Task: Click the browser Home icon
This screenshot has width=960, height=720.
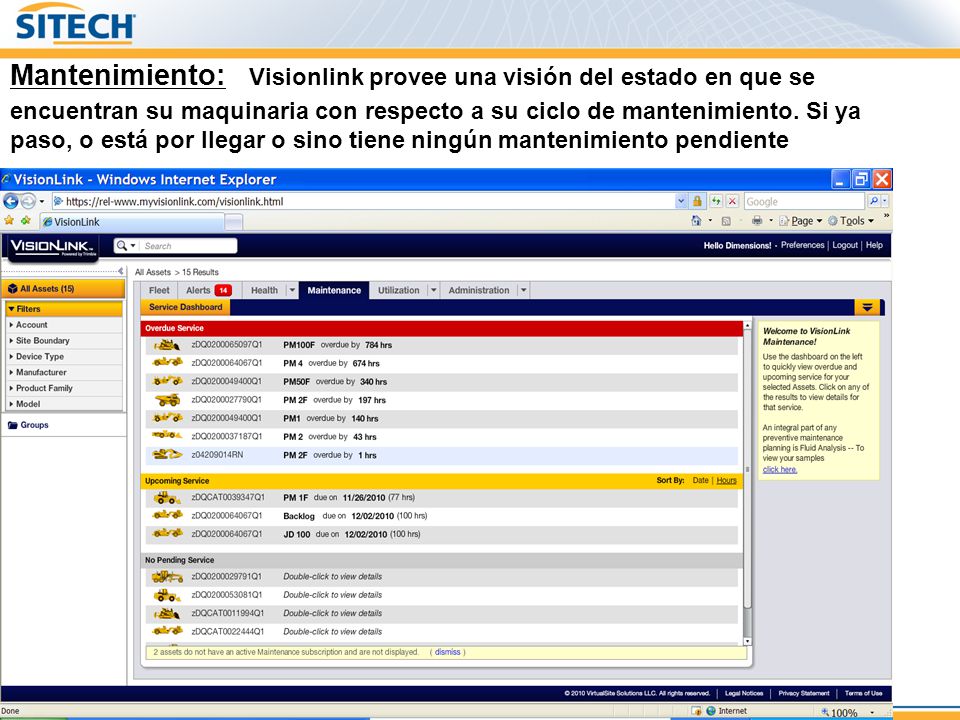Action: pos(696,220)
